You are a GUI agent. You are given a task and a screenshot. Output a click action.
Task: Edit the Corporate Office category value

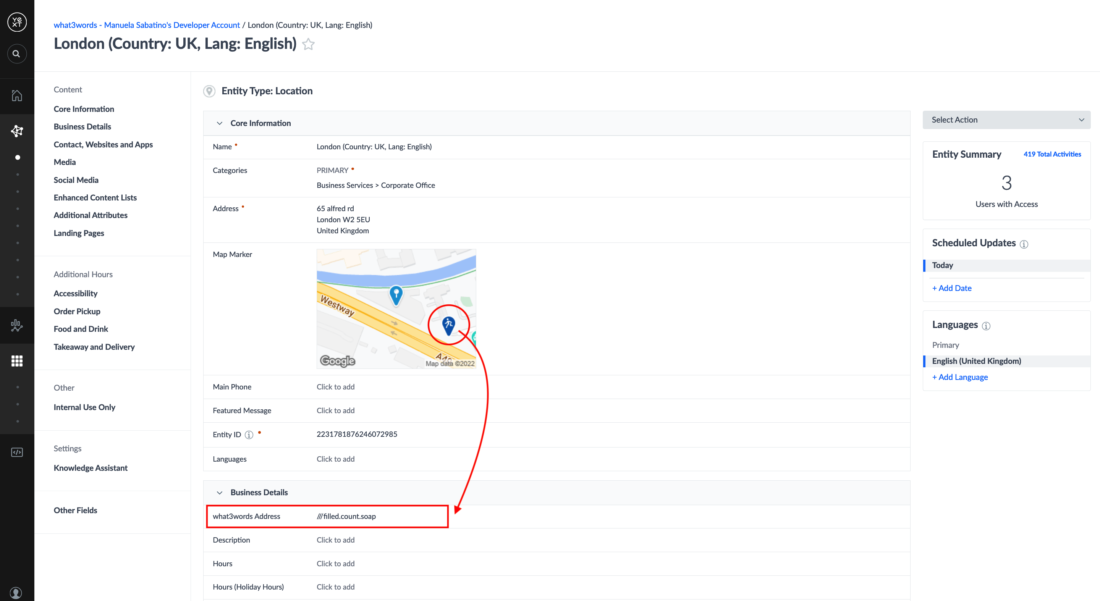(375, 185)
